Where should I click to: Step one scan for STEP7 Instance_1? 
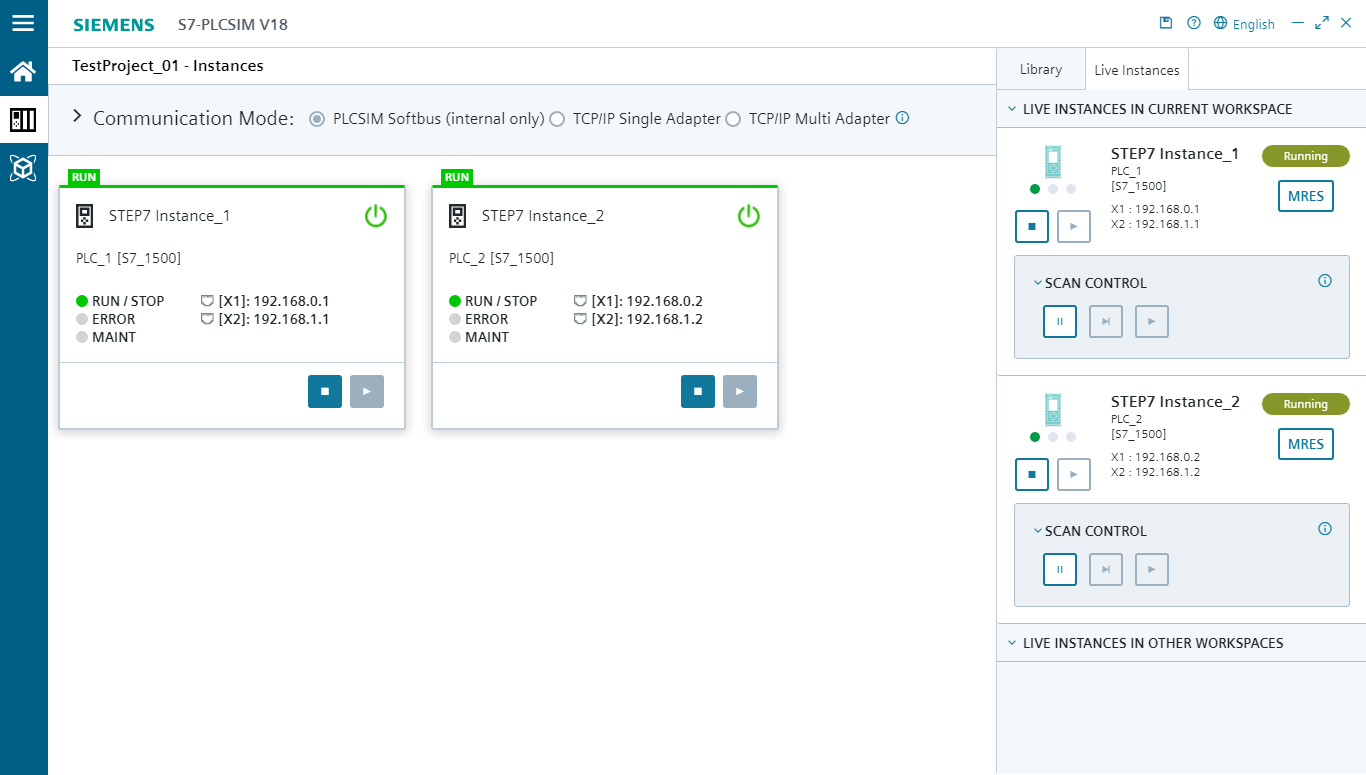[x=1106, y=321]
